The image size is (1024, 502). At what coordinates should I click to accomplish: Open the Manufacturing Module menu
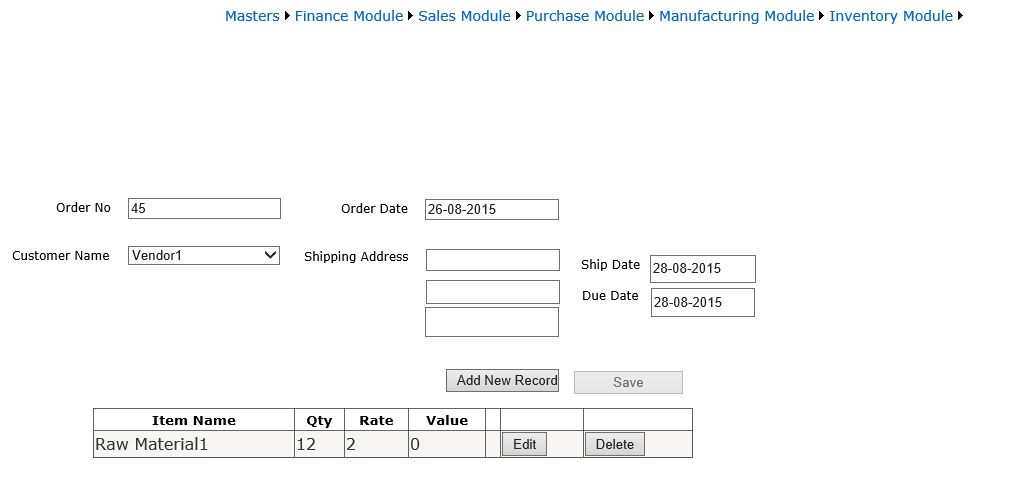pos(736,16)
